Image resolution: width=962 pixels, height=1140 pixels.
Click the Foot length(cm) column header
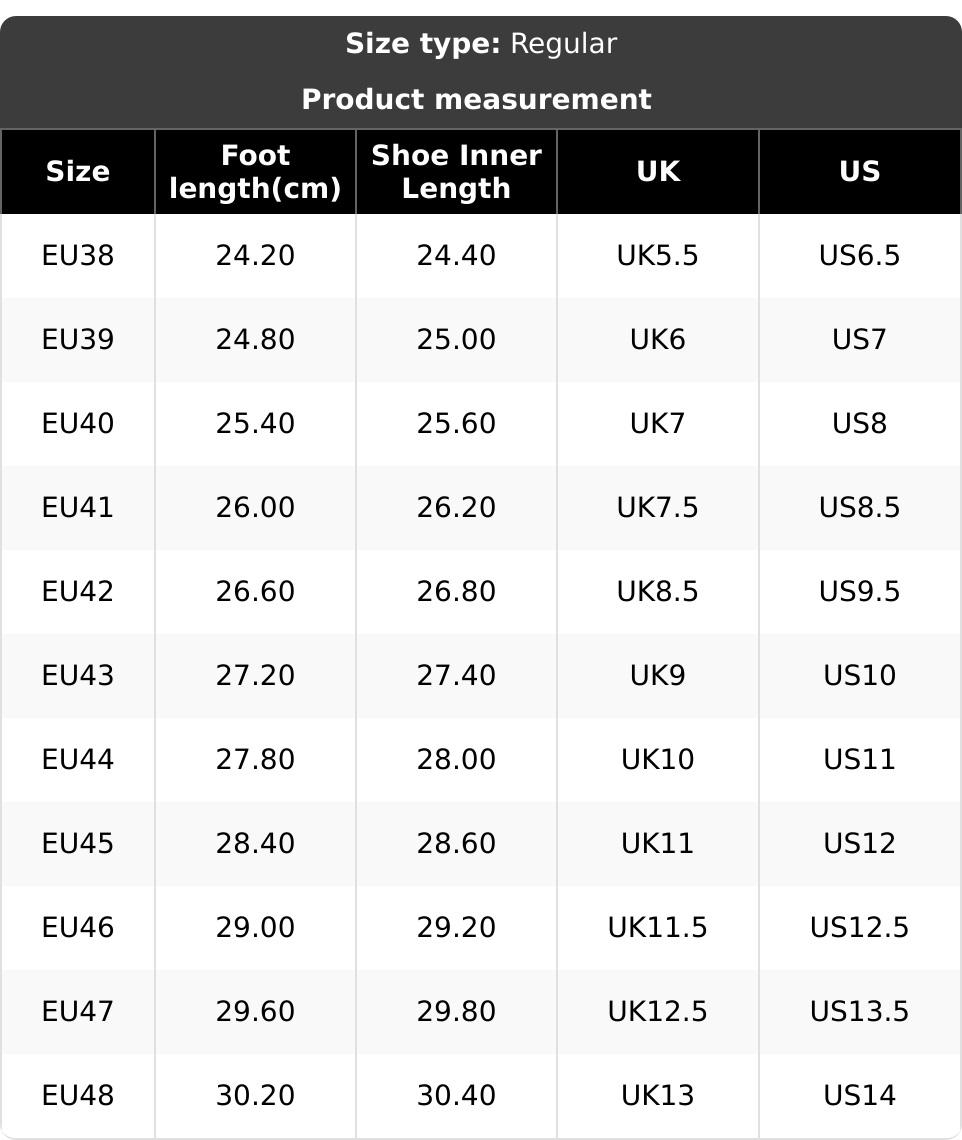click(x=256, y=172)
